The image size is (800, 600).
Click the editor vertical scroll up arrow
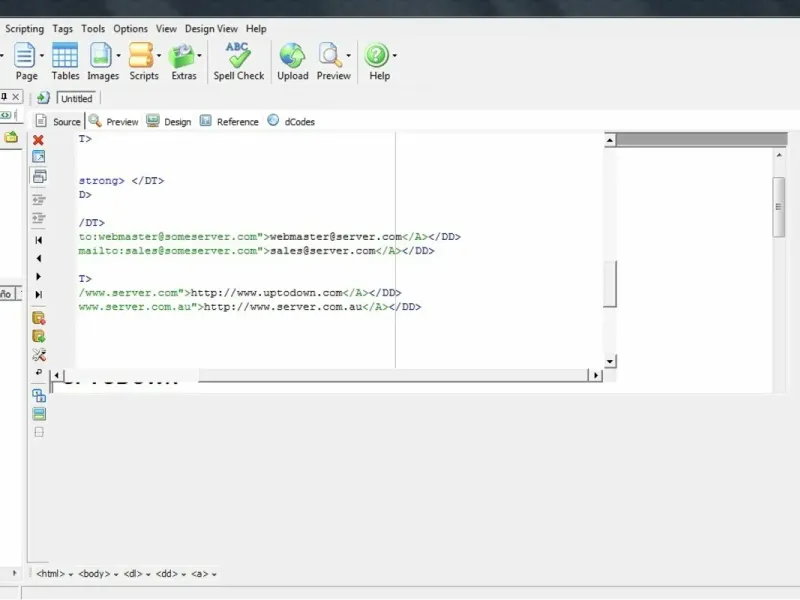(610, 140)
